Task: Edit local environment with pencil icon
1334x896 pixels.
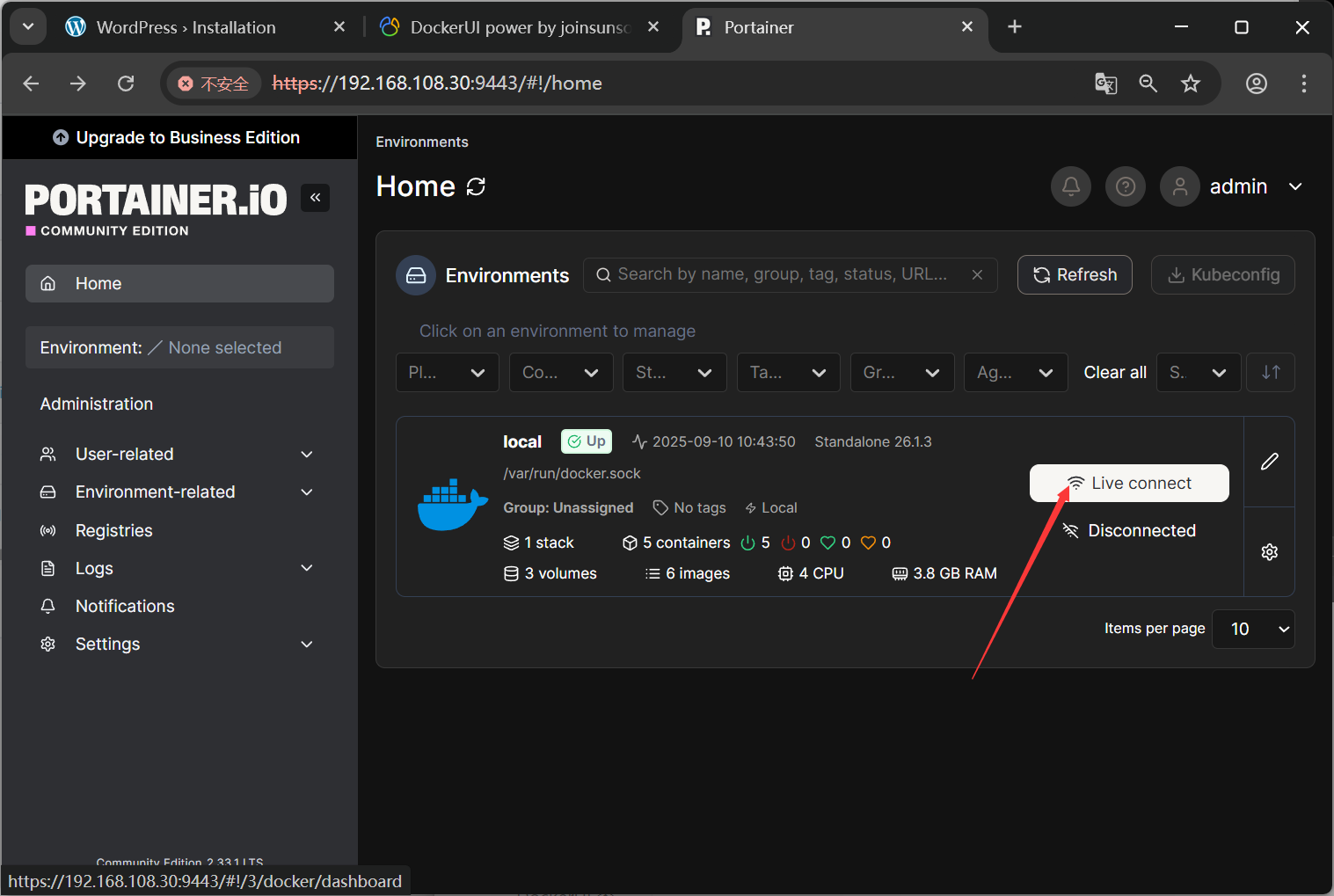Action: click(x=1269, y=462)
